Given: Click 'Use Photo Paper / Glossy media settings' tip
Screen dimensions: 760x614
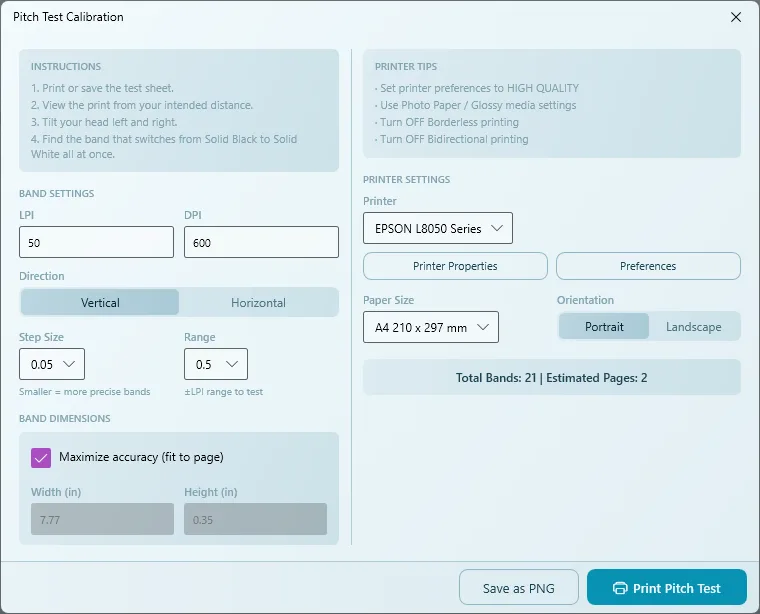Looking at the screenshot, I should coord(475,105).
